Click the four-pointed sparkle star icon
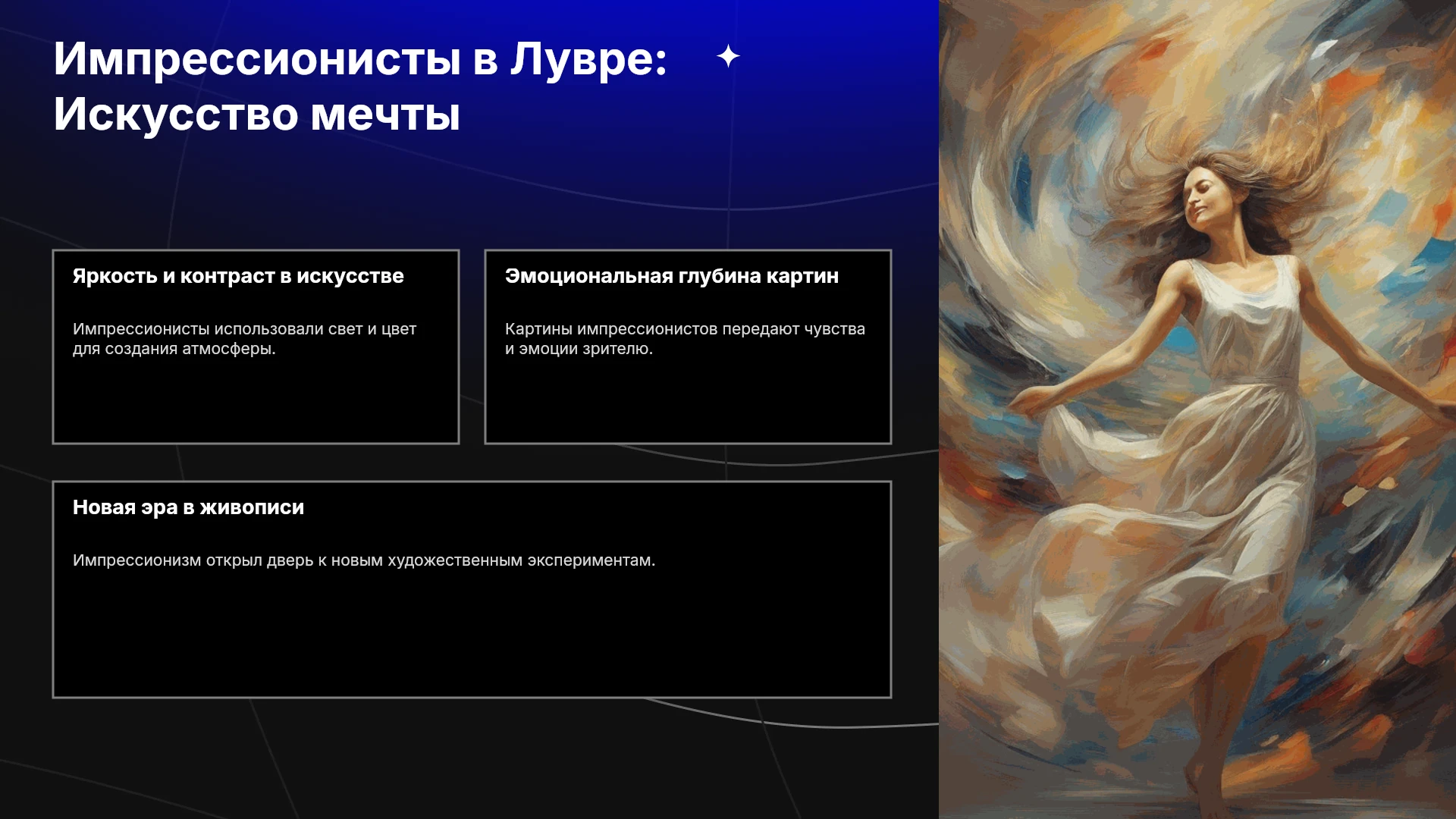This screenshot has width=1456, height=819. point(728,56)
